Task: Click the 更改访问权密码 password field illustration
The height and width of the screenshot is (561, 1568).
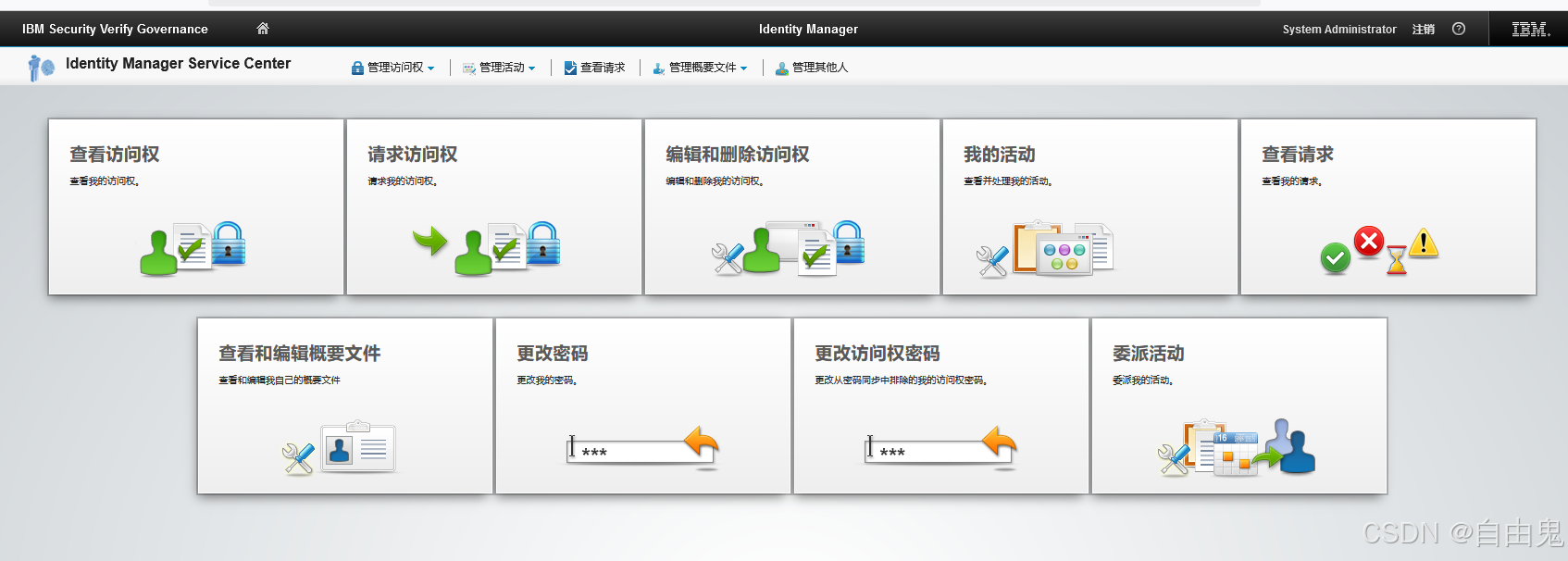Action: pyautogui.click(x=941, y=448)
